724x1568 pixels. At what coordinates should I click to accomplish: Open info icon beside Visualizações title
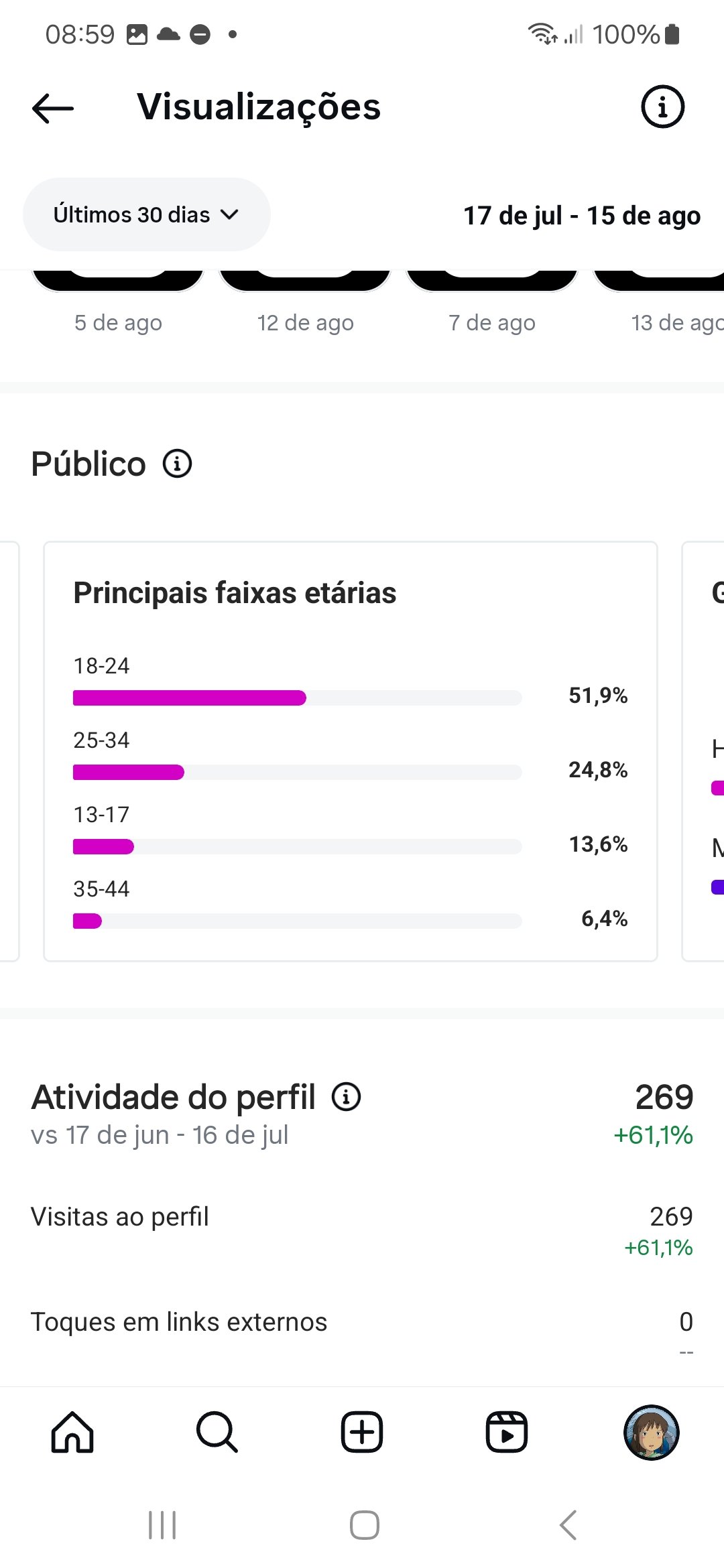pyautogui.click(x=662, y=107)
